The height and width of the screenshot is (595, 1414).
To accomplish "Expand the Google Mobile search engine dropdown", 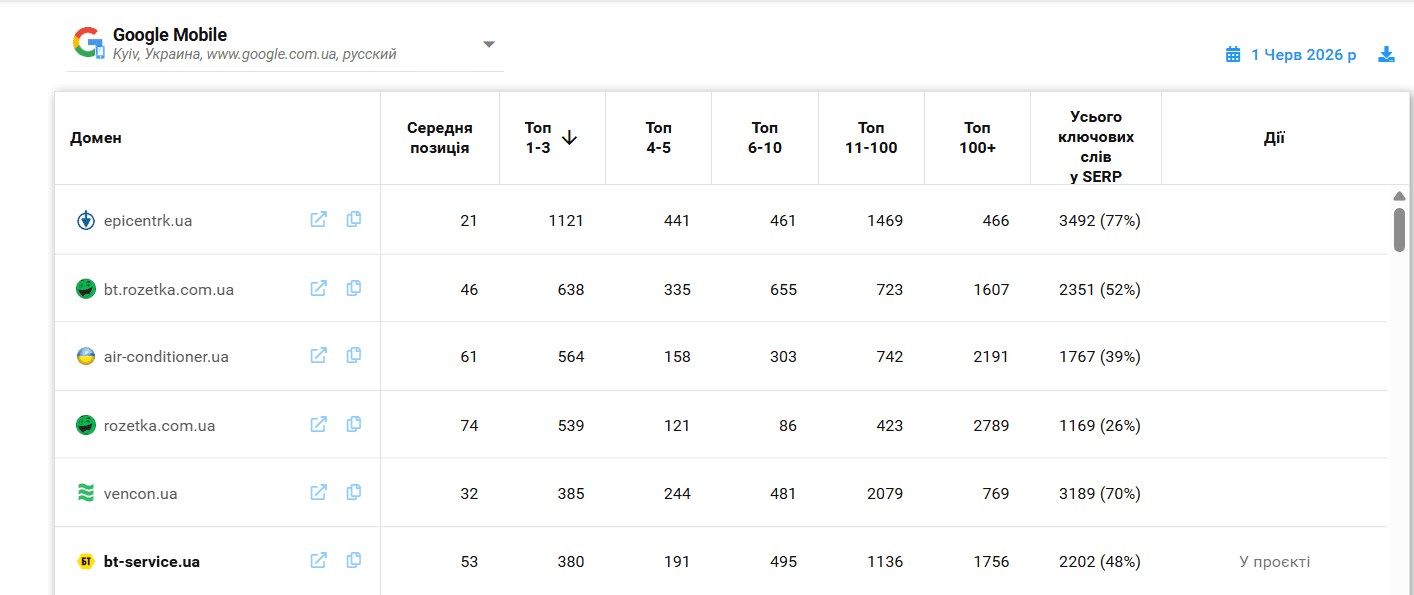I will coord(489,44).
